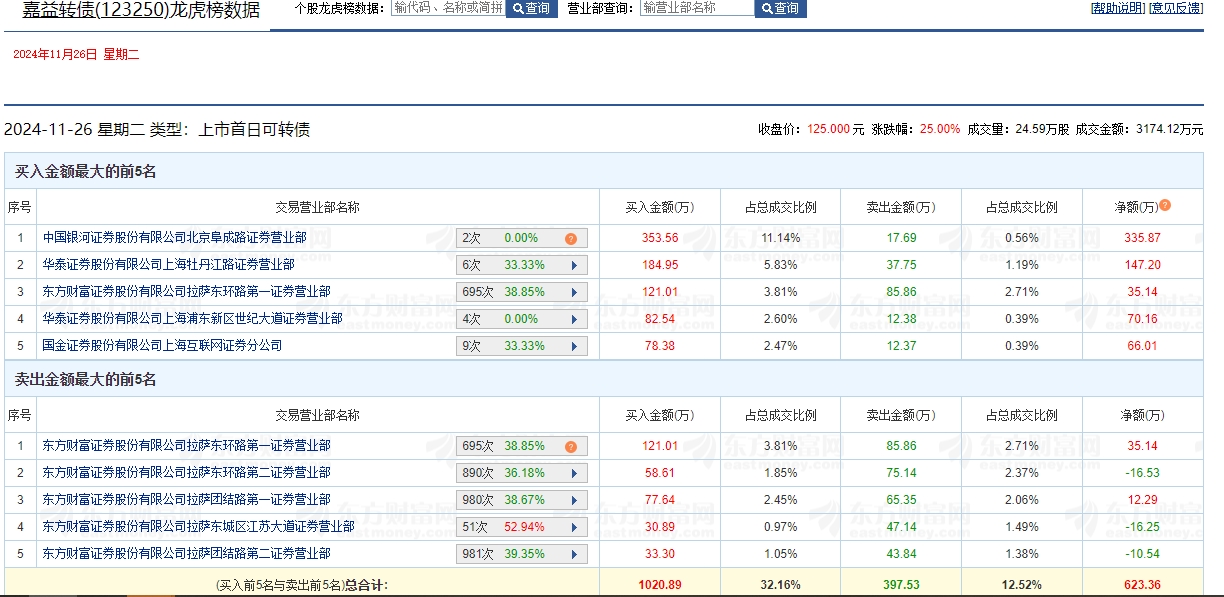The height and width of the screenshot is (597, 1224).
Task: Expand the 981次 39.35% statistics badge
Action: [x=574, y=554]
